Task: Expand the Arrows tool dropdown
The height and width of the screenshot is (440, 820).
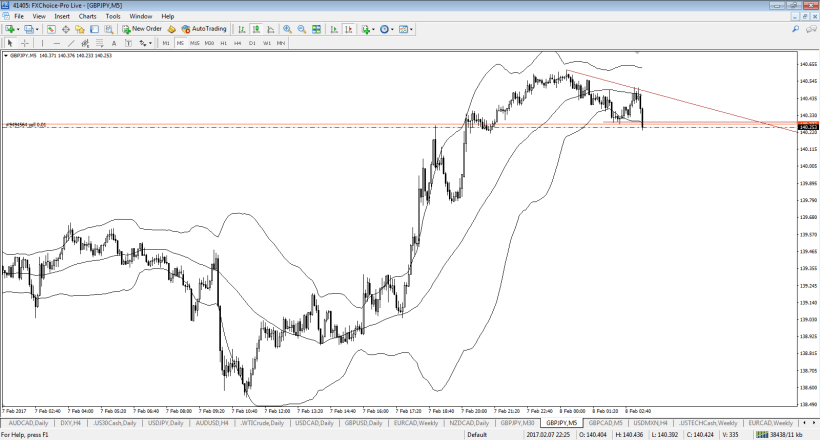Action: (x=150, y=43)
